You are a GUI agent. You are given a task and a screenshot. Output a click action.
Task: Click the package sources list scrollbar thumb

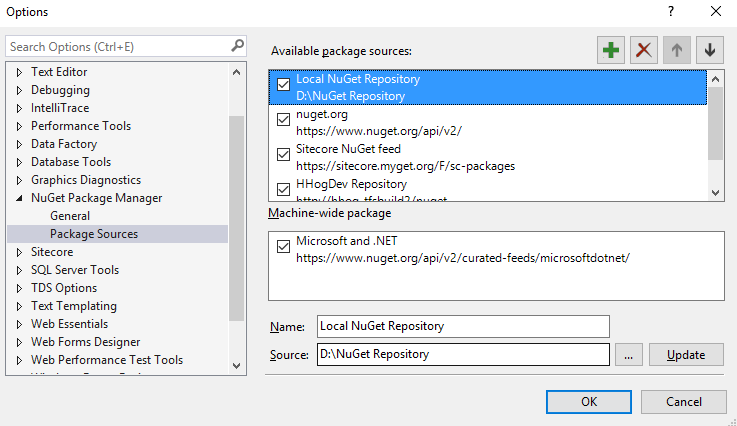[715, 123]
